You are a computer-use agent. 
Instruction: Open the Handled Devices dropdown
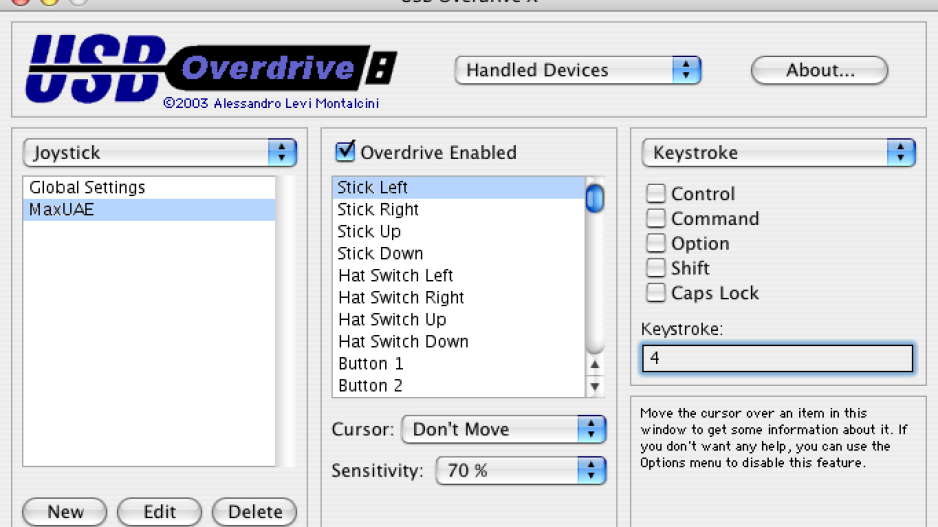coord(577,71)
